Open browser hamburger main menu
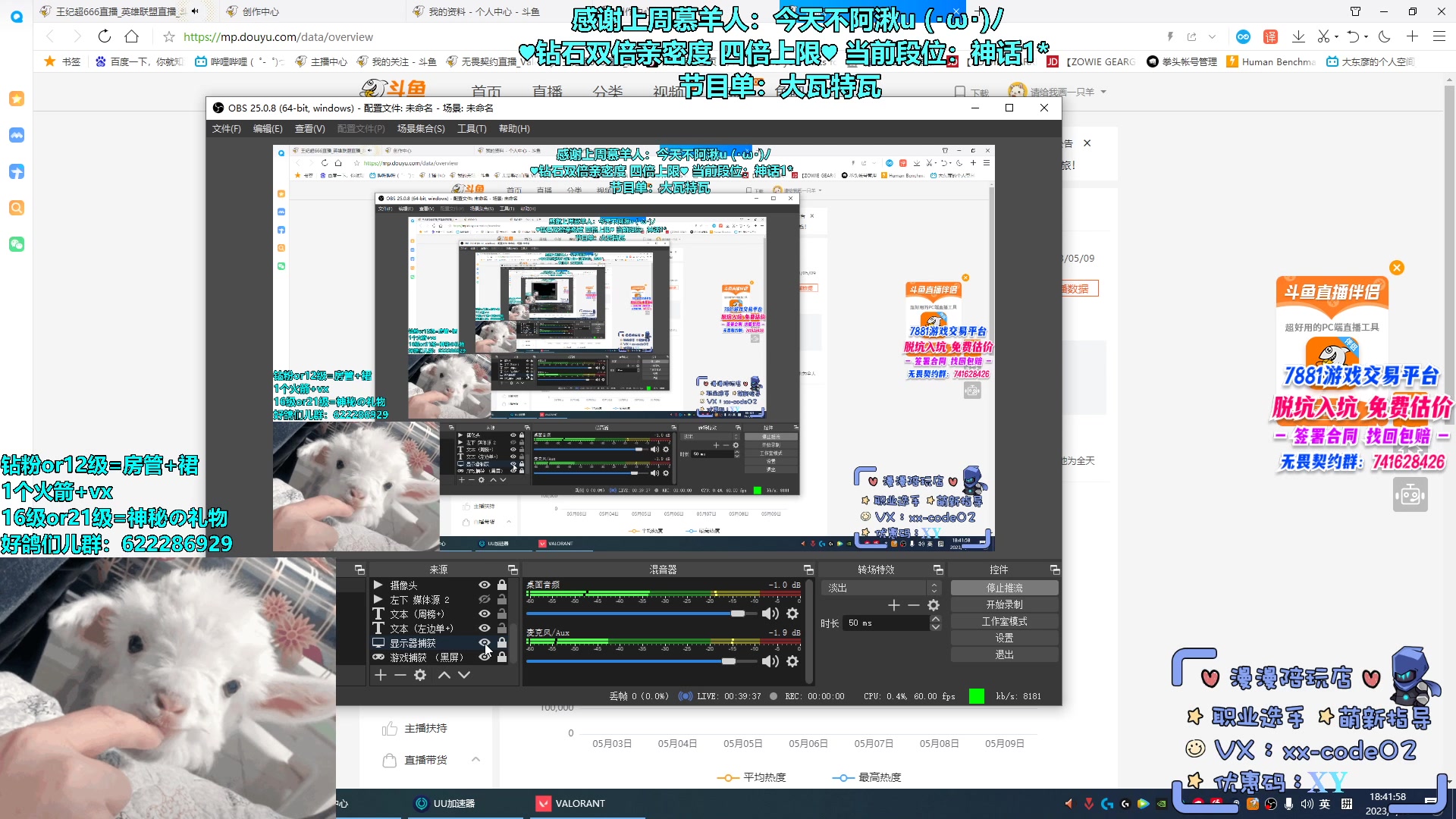The image size is (1456, 819). pyautogui.click(x=1439, y=36)
